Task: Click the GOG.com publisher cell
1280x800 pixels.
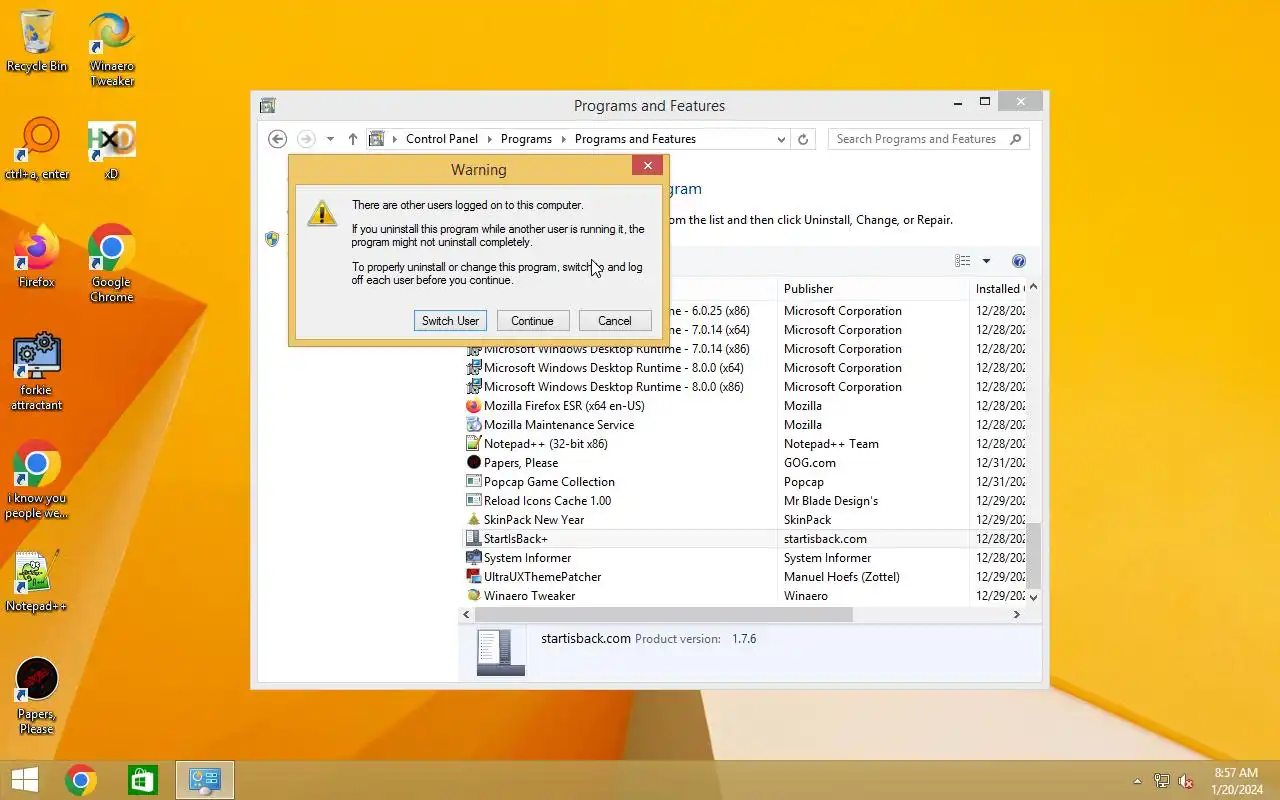Action: [811, 463]
